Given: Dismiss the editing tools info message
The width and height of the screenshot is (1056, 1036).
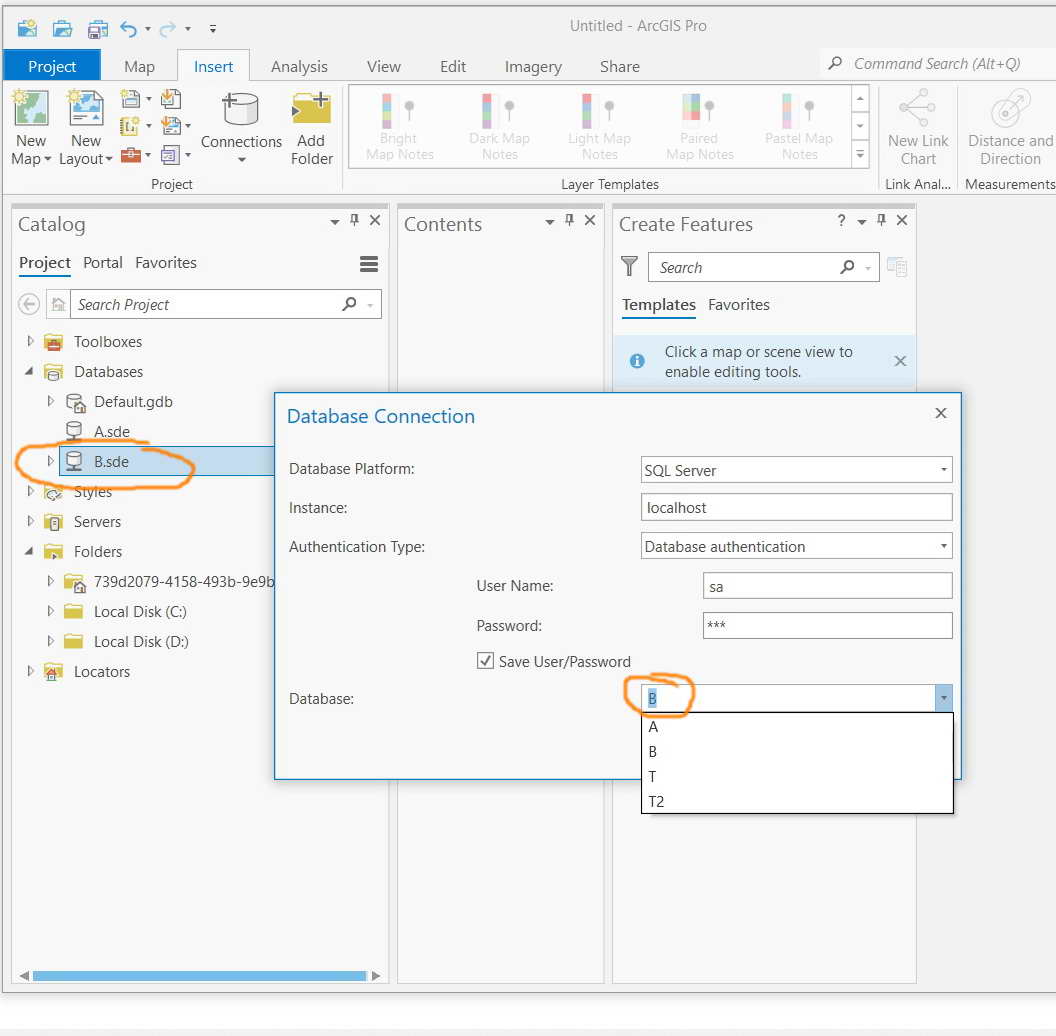Looking at the screenshot, I should (899, 361).
